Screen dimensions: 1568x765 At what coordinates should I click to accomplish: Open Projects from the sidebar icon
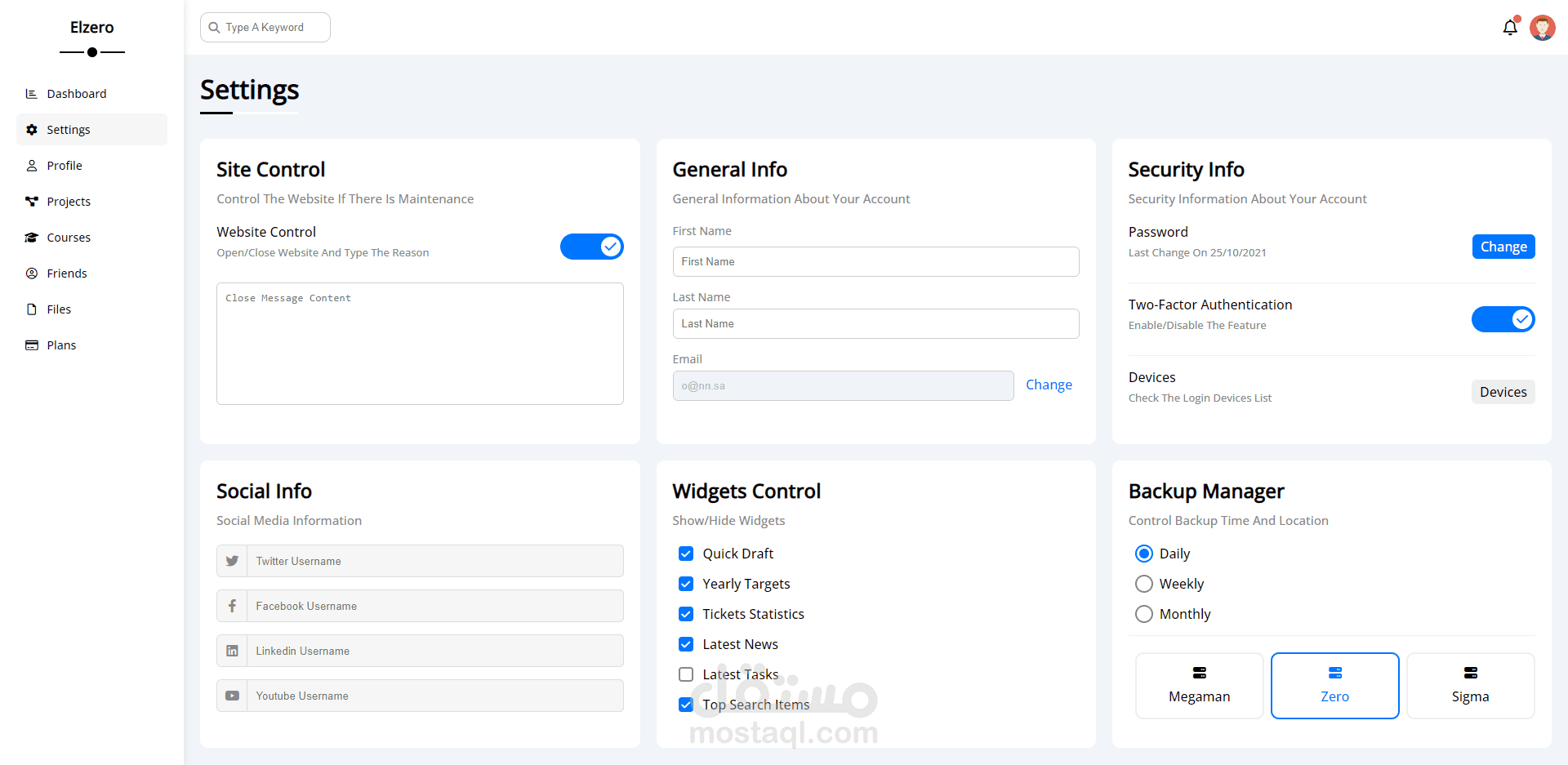(x=31, y=201)
